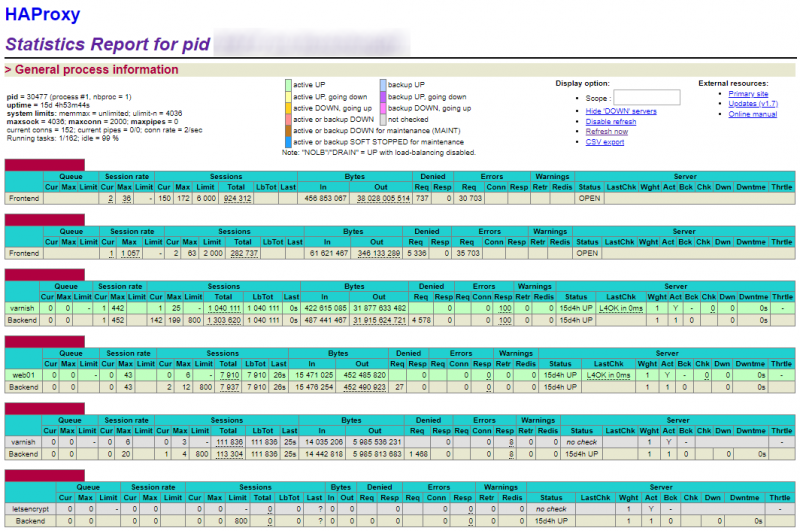The image size is (800, 531).
Task: Click bytes in value 456 853 067
Action: [326, 198]
